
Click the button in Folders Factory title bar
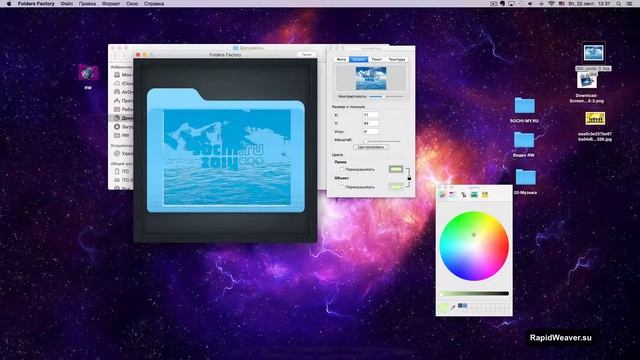click(307, 54)
